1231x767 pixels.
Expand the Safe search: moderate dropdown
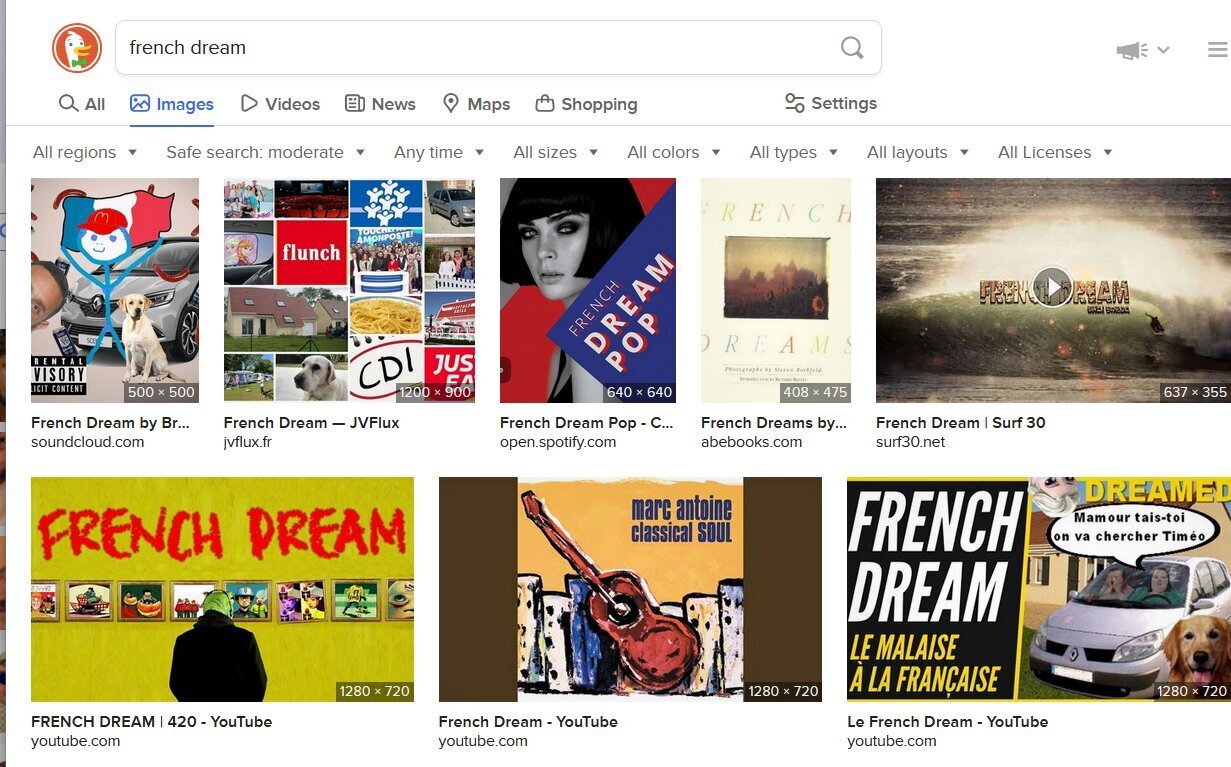(266, 152)
